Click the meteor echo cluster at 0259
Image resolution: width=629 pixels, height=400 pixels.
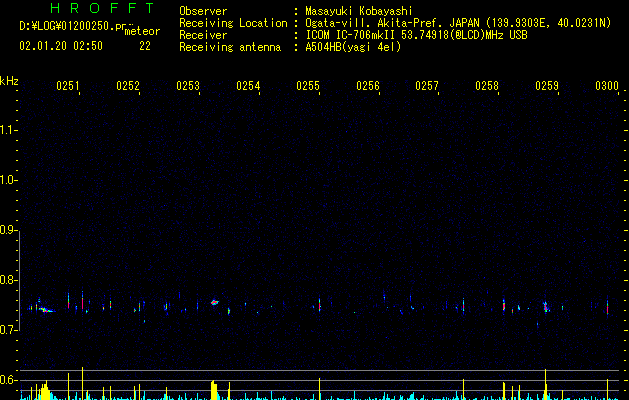pyautogui.click(x=546, y=307)
